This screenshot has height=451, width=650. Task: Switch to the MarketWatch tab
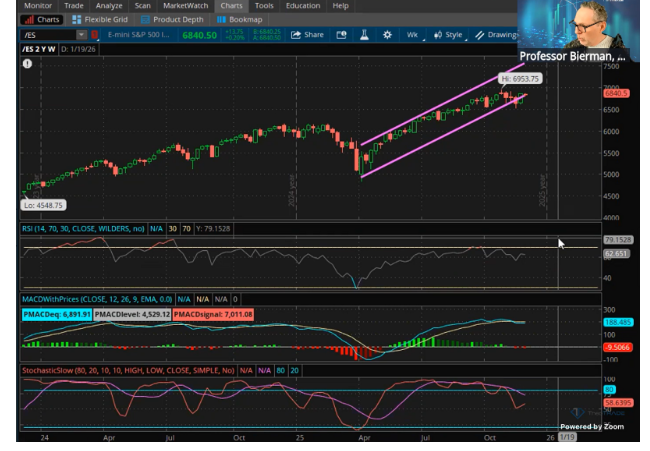click(x=185, y=5)
